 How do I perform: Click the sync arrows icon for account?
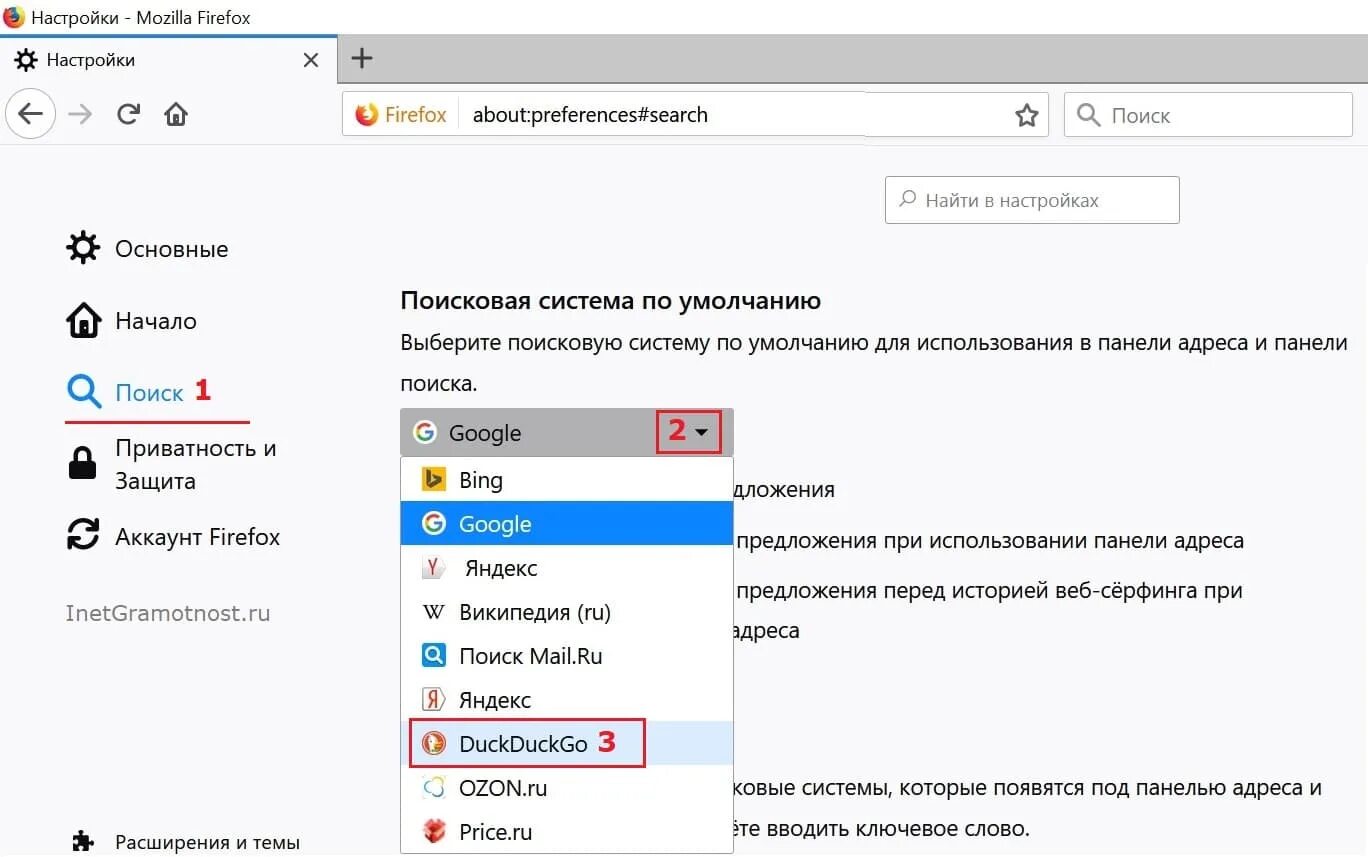click(83, 535)
